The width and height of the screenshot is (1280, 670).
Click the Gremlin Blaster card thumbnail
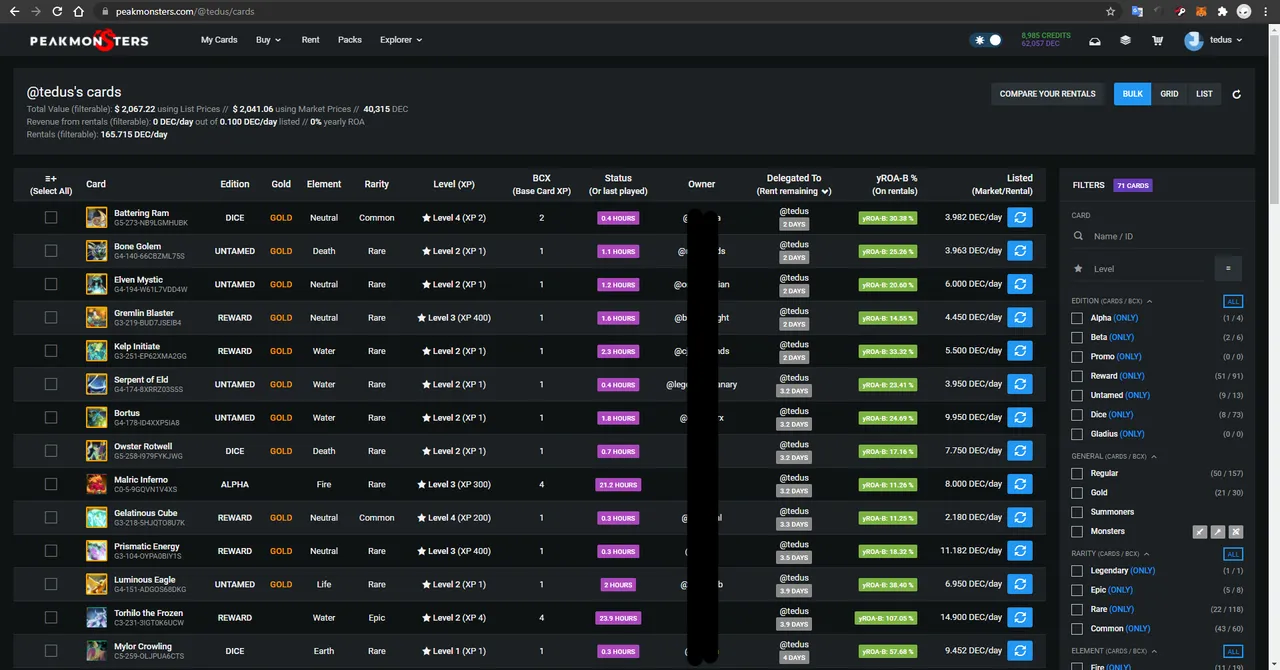pyautogui.click(x=96, y=317)
